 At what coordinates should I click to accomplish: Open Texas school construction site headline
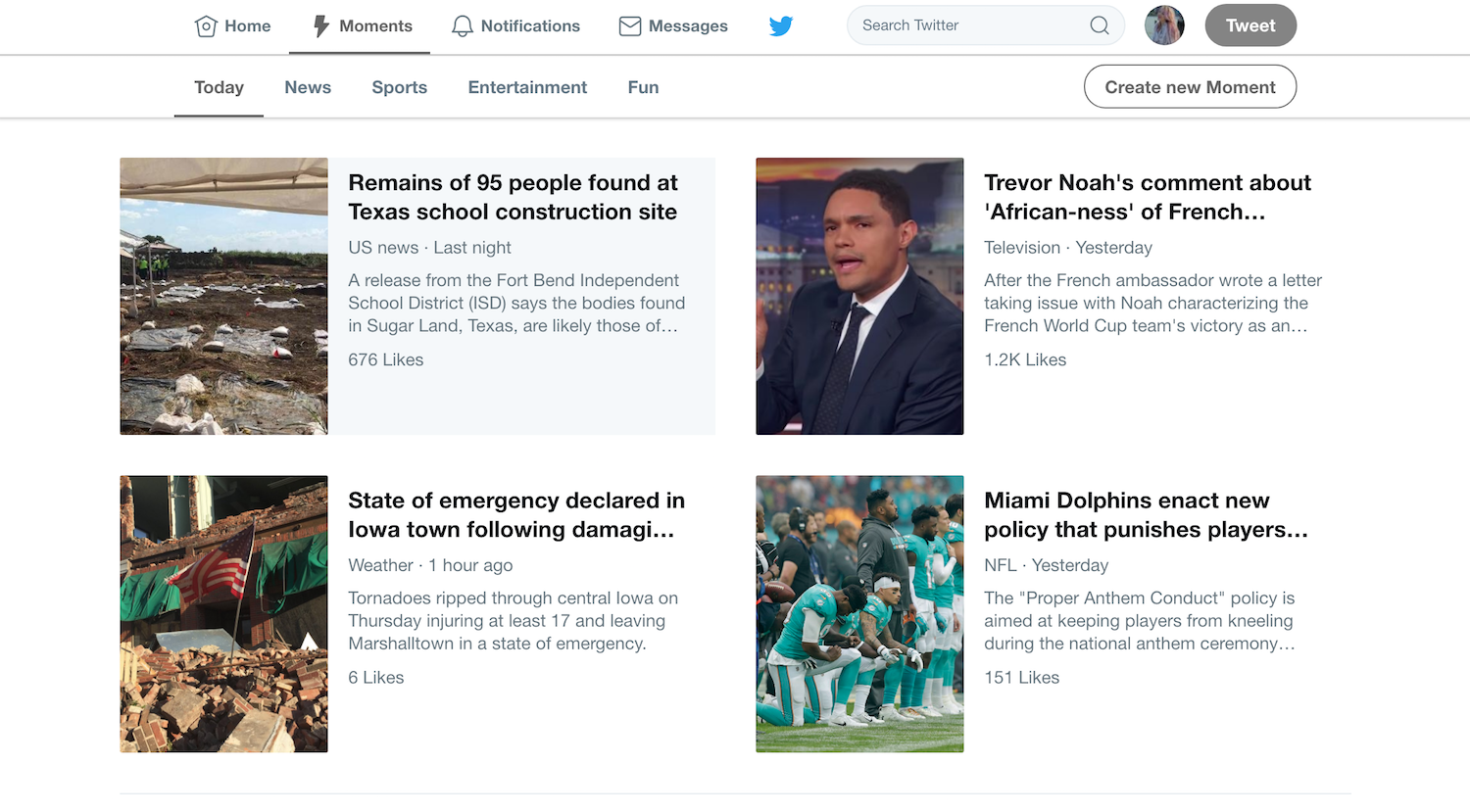(513, 197)
